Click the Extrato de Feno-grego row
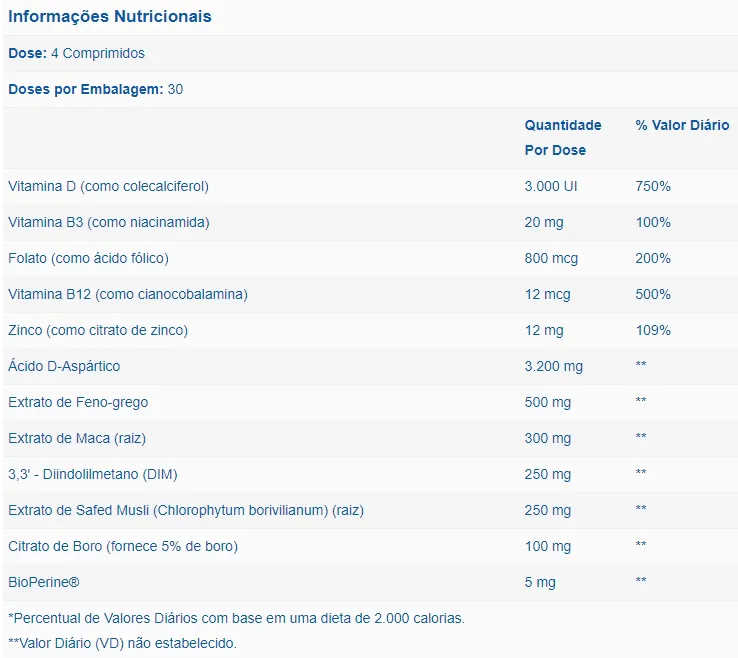The height and width of the screenshot is (658, 738). click(78, 402)
